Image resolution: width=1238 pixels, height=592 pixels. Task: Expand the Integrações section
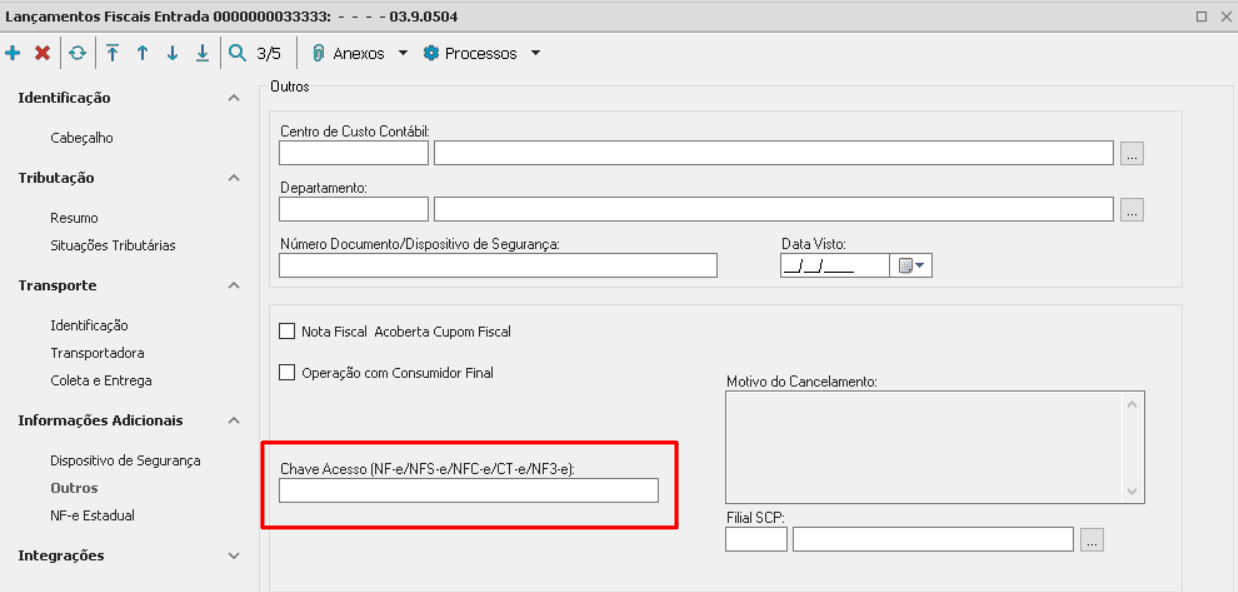(233, 556)
